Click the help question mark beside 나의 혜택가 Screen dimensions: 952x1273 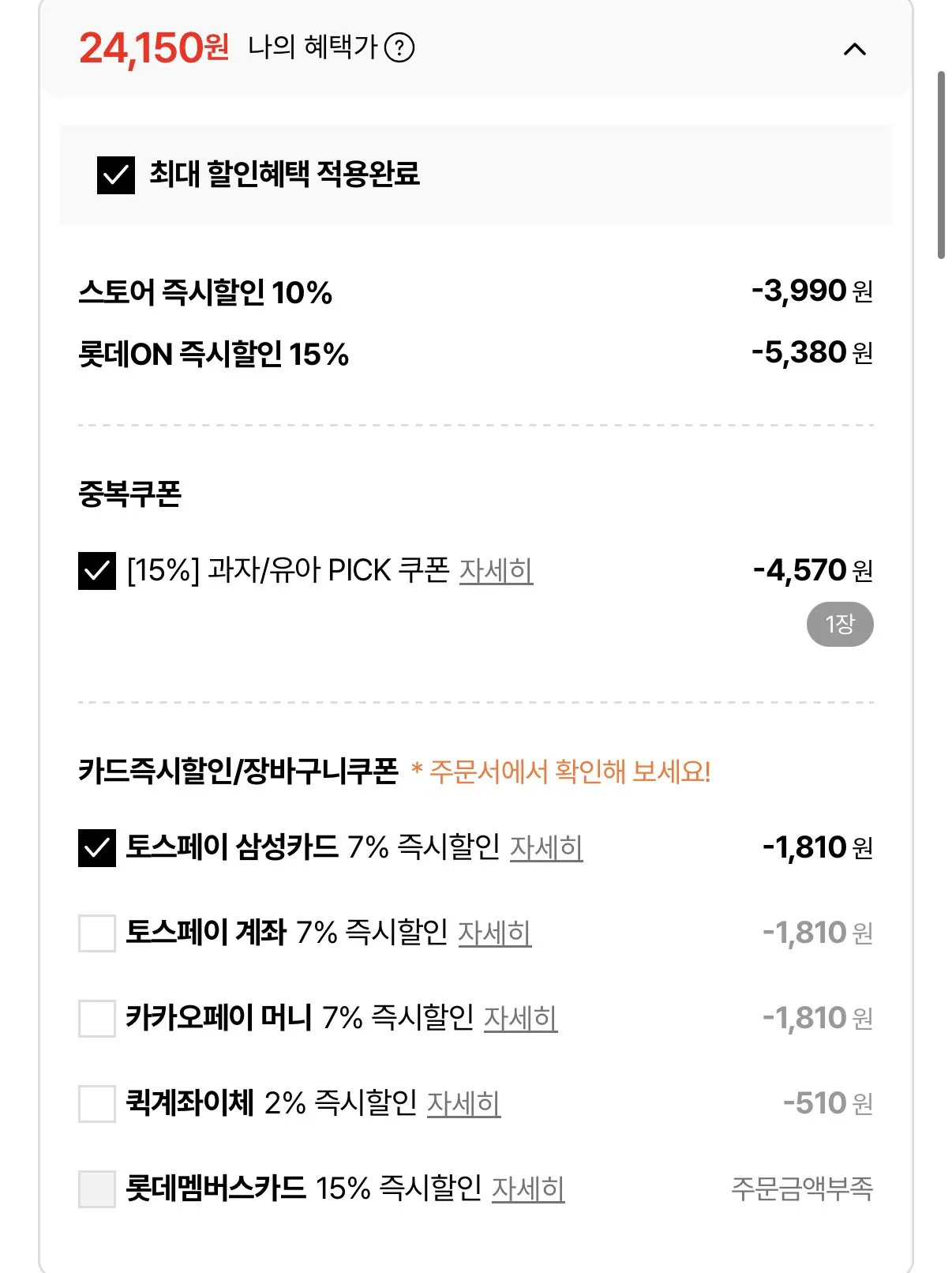399,48
